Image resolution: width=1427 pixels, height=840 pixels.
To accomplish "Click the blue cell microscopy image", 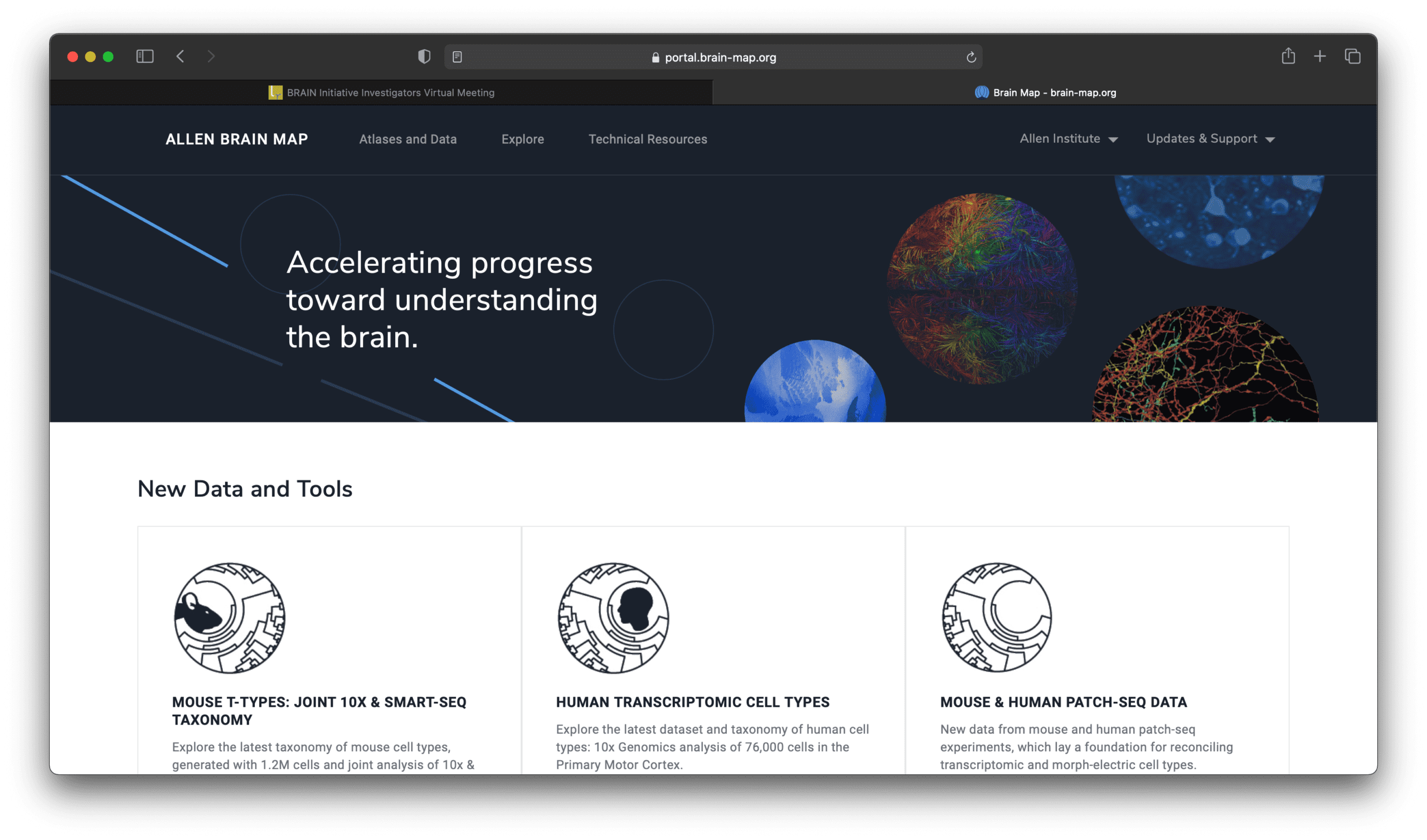I will coord(1219,221).
